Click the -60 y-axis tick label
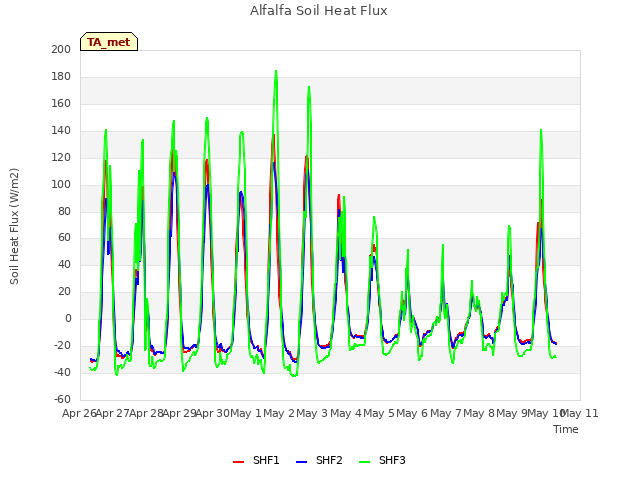This screenshot has height=480, width=640. [x=62, y=399]
